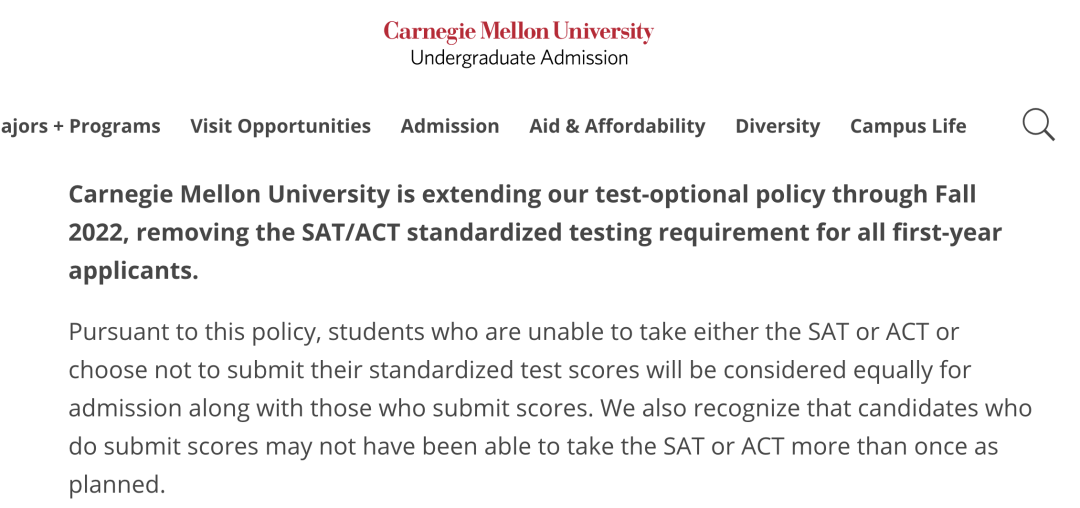This screenshot has width=1080, height=508.
Task: Navigate to Campus Life
Action: [x=908, y=126]
